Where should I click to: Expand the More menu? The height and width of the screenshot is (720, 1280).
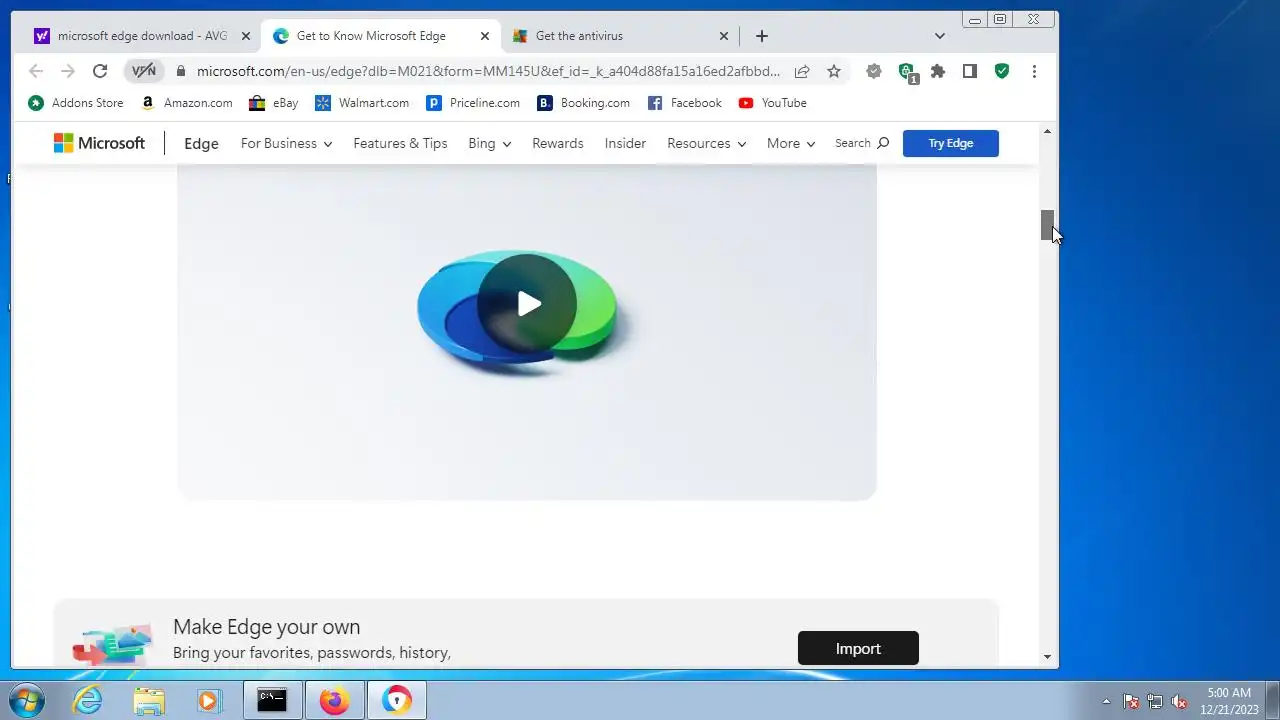[791, 143]
